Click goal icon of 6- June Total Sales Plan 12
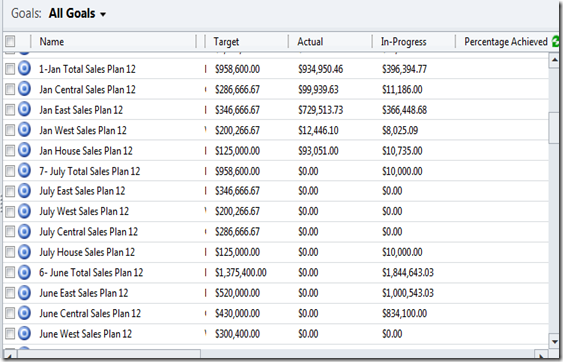This screenshot has height=362, width=563. pos(24,273)
